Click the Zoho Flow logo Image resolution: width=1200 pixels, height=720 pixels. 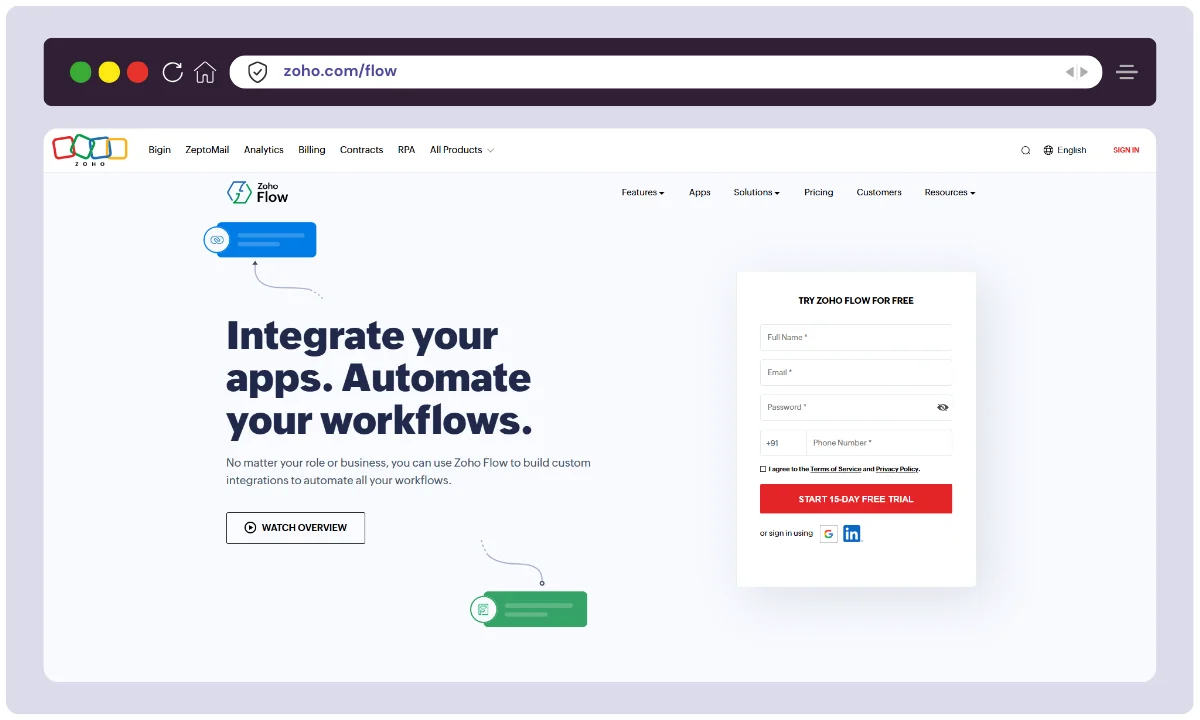pos(258,192)
